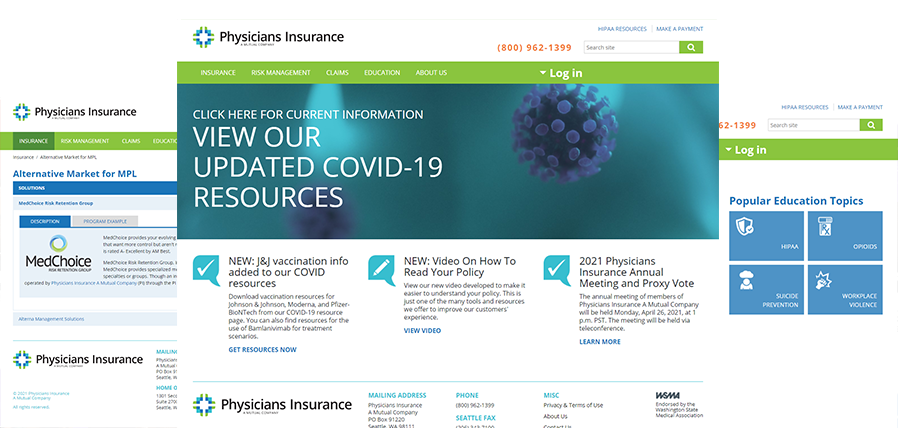
Task: Click the pencil icon beside Video On How To Read
Action: coord(381,270)
